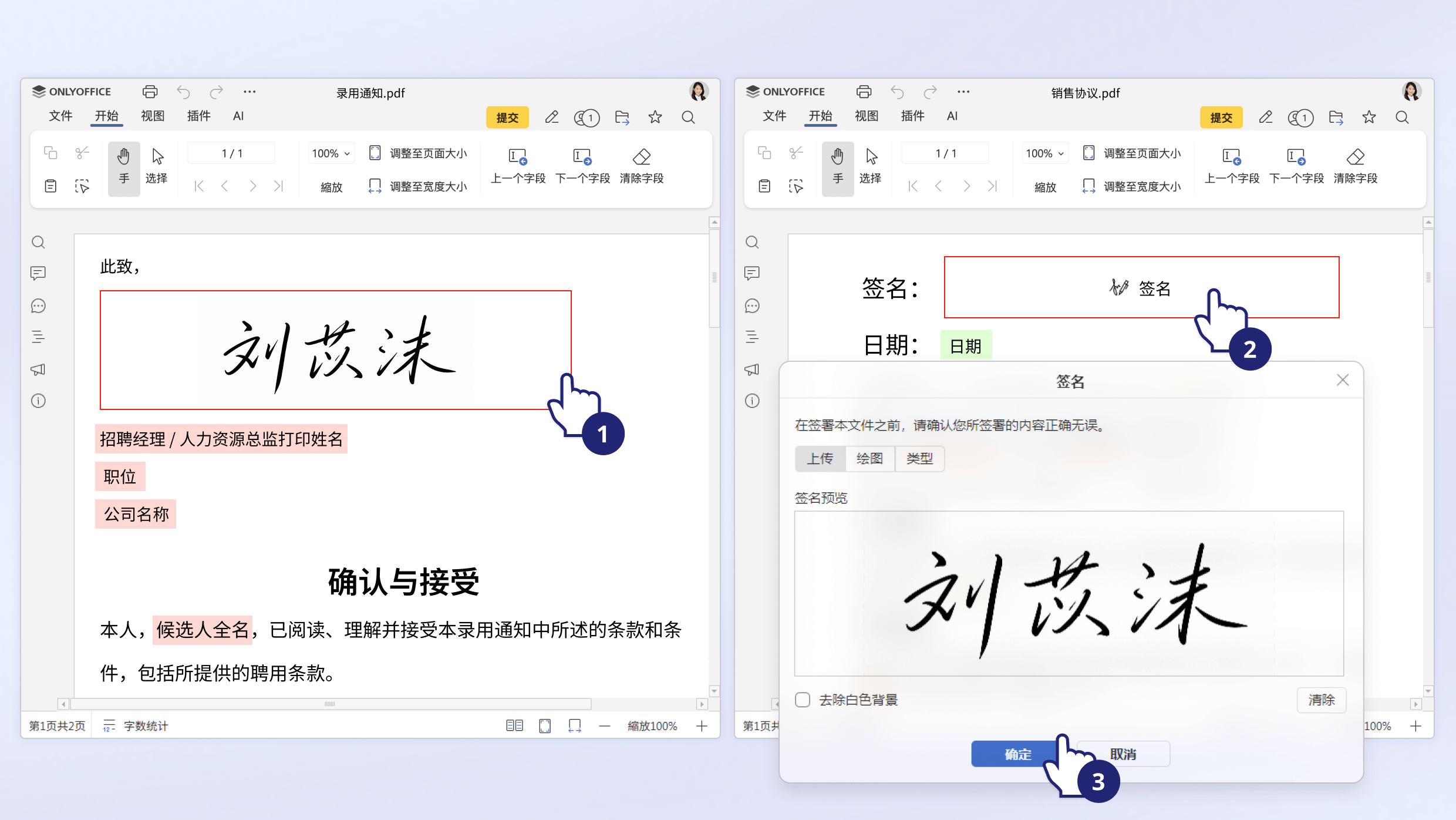Redo action in 录用通知.pdf window

pos(217,92)
